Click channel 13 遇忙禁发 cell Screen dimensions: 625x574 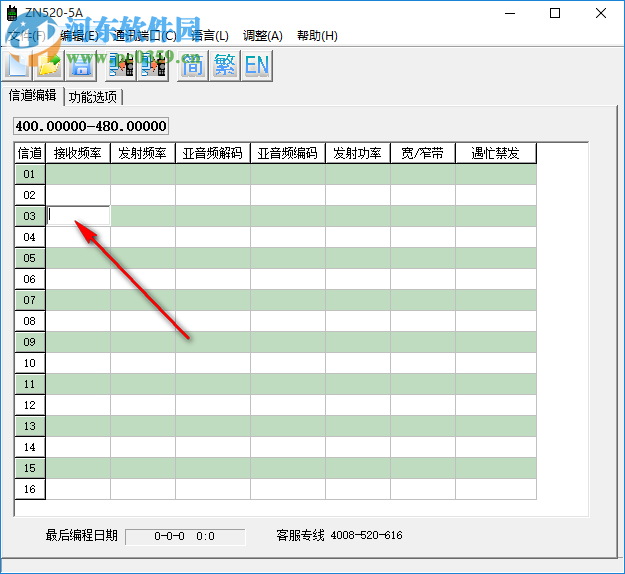point(496,426)
